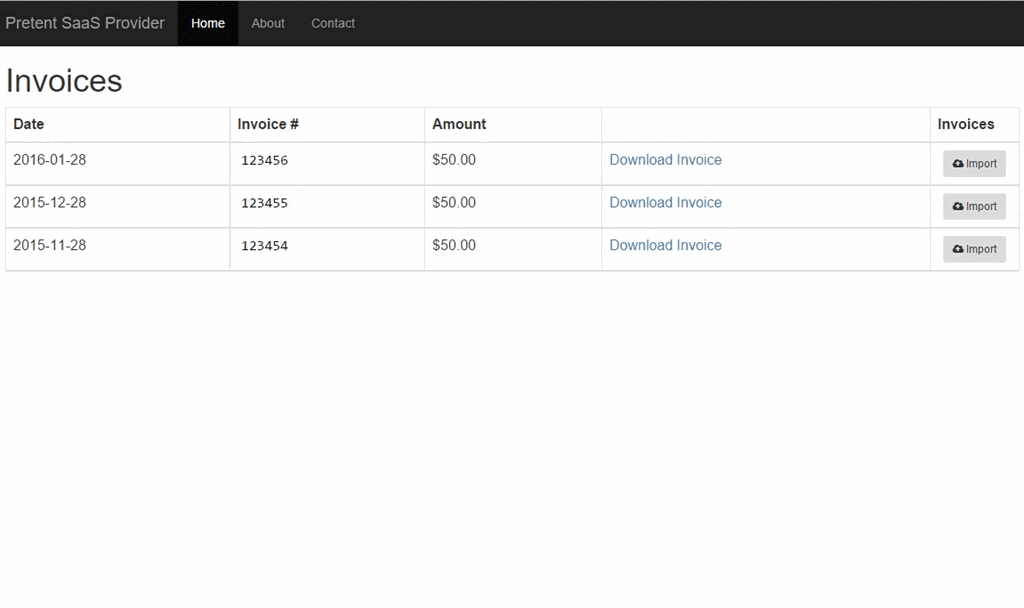Open the Contact page

[x=333, y=23]
